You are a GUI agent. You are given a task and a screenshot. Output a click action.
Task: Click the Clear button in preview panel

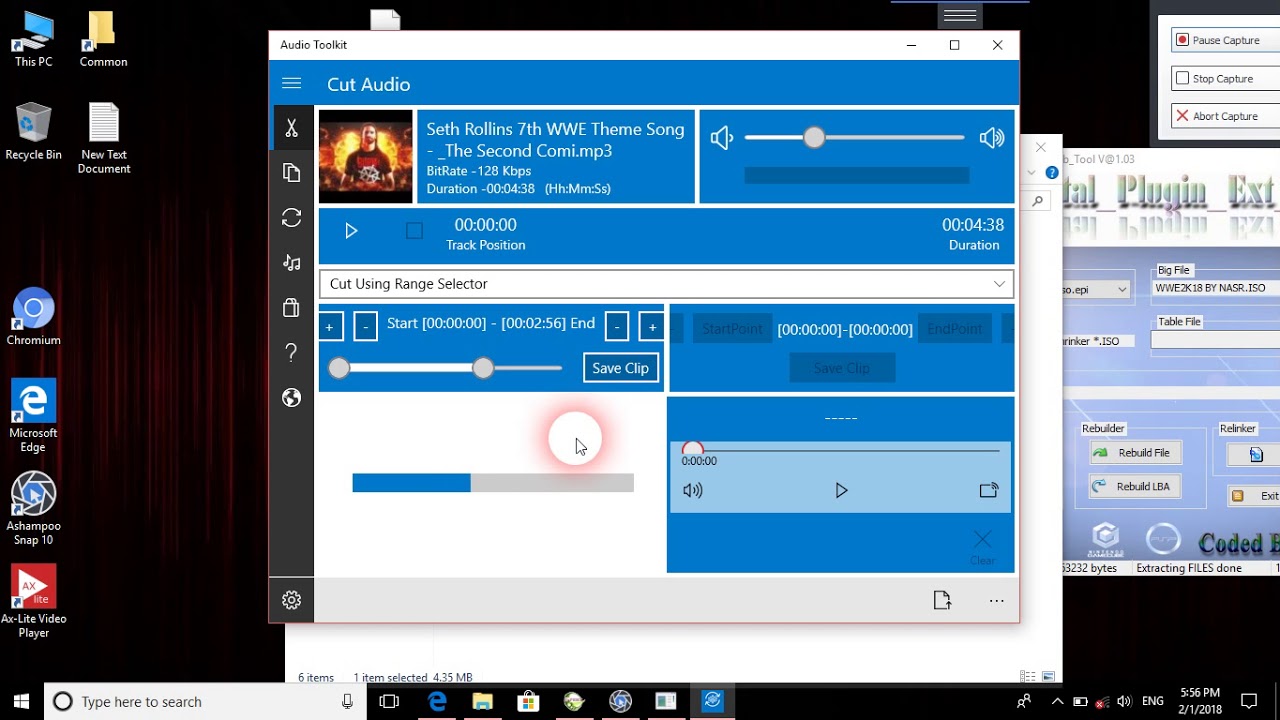tap(983, 548)
